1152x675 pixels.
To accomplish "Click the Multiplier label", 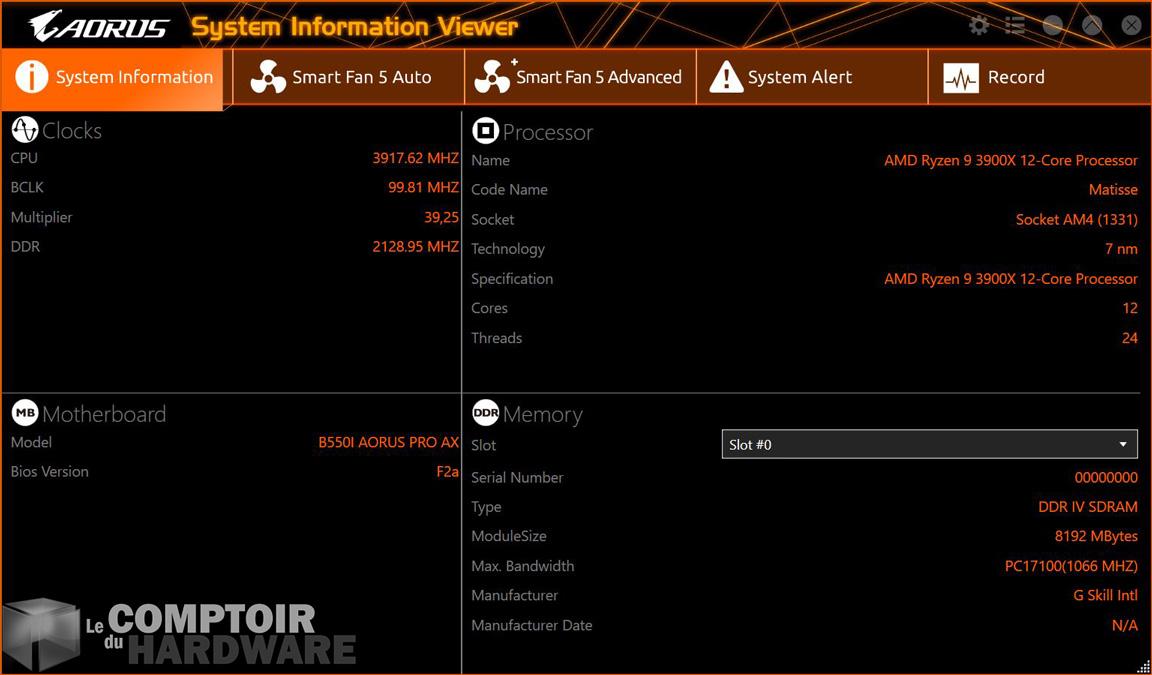I will click(41, 217).
